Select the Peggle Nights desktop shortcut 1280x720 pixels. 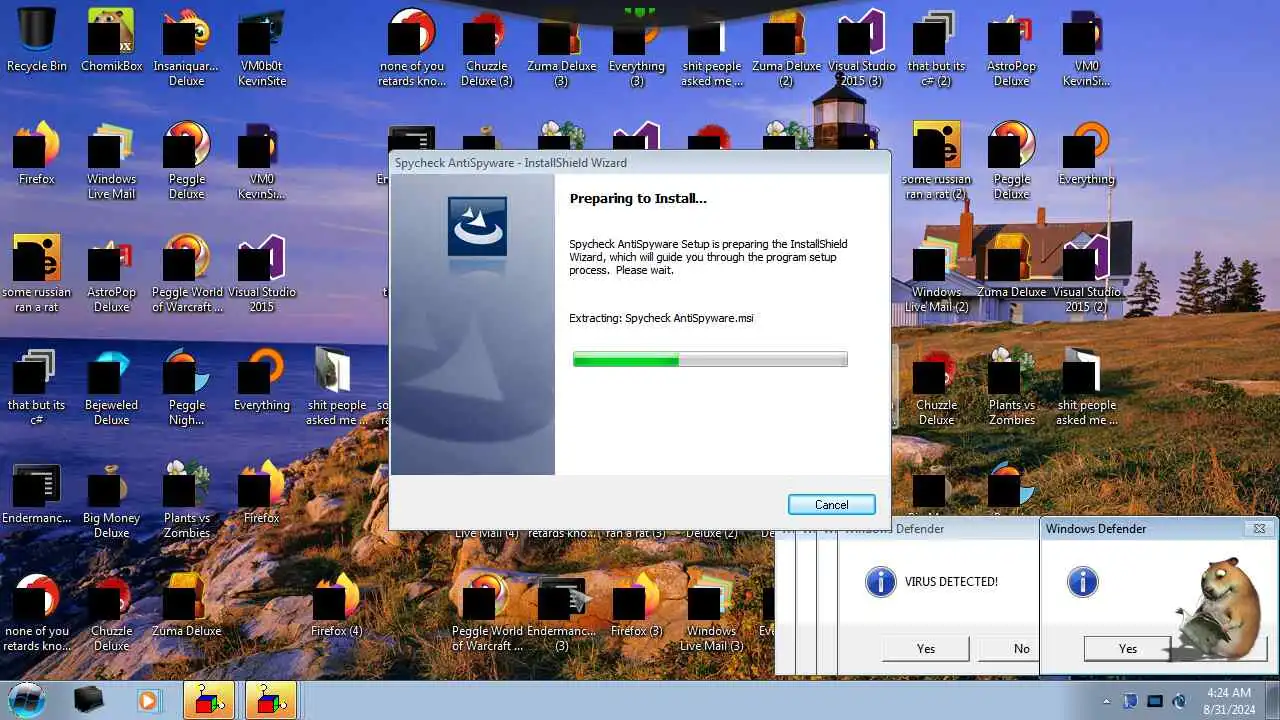[x=186, y=386]
